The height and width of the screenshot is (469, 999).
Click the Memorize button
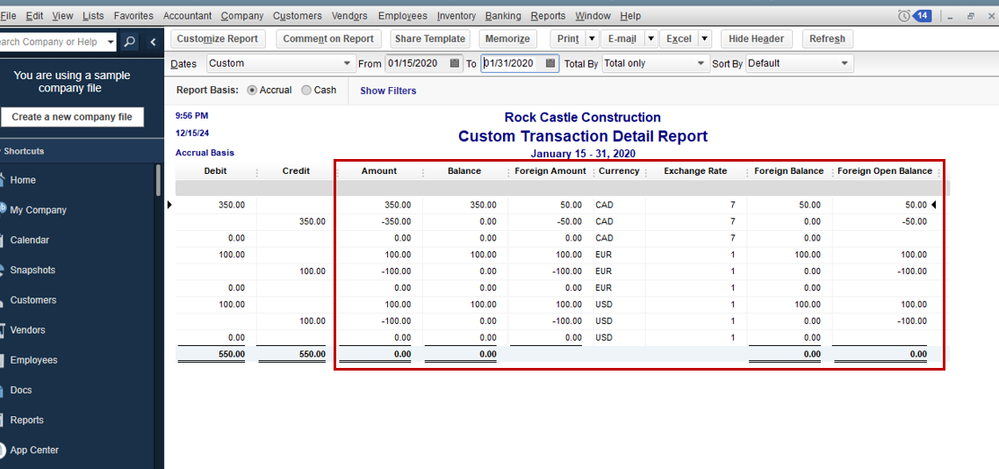point(508,39)
